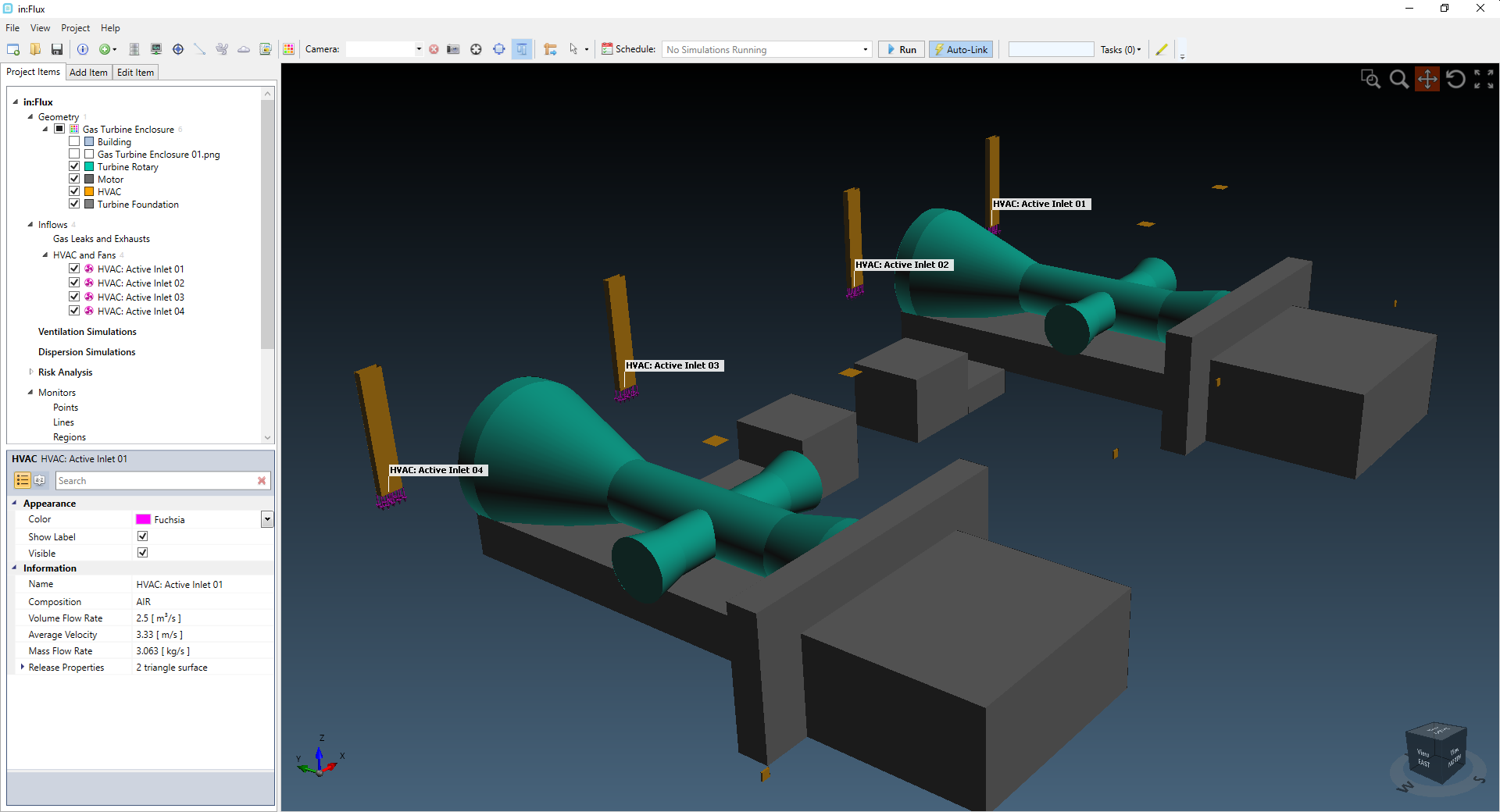Click the color grid palette icon
1500x812 pixels.
pos(289,49)
